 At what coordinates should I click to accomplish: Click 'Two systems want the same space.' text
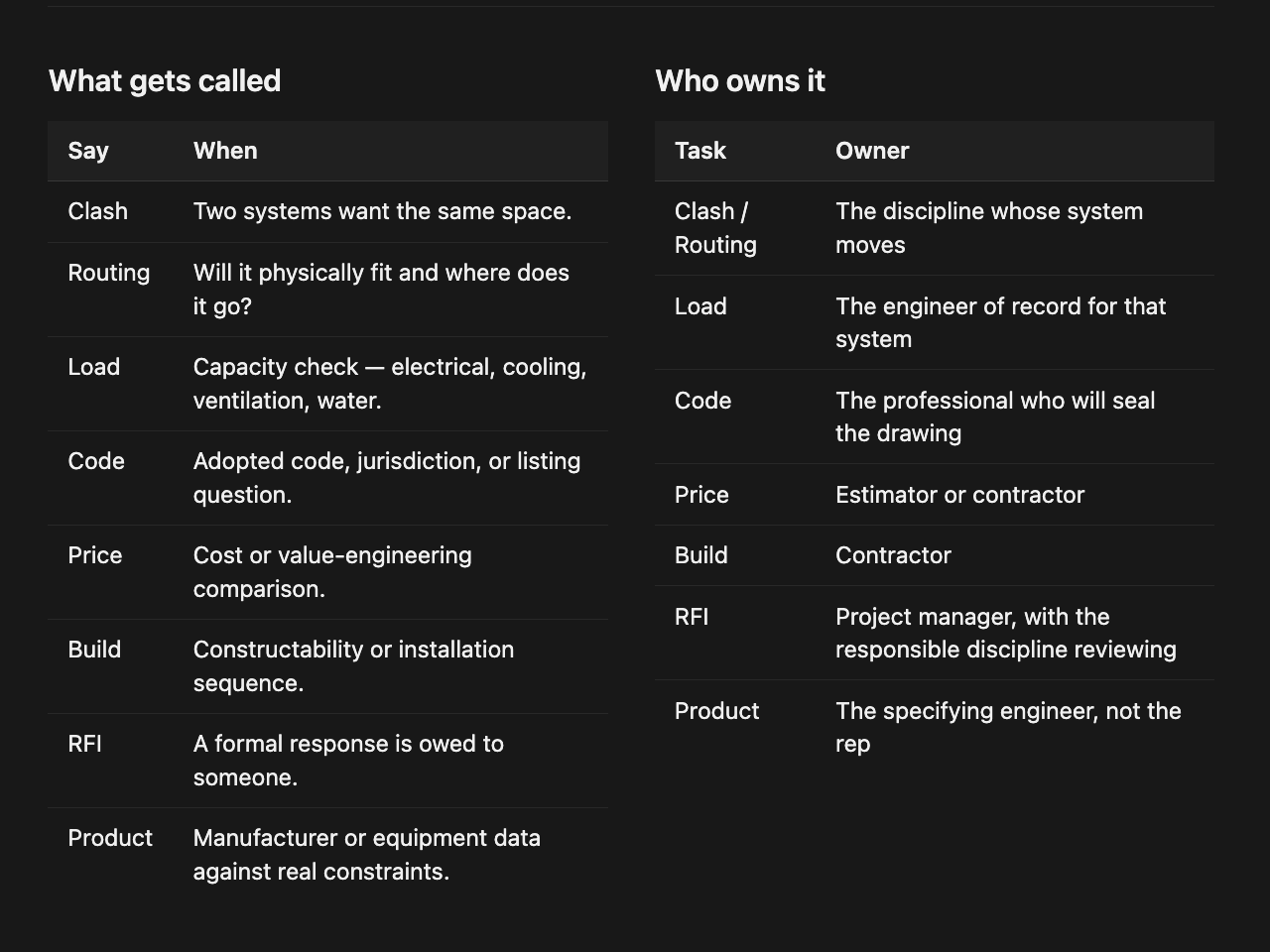click(382, 211)
